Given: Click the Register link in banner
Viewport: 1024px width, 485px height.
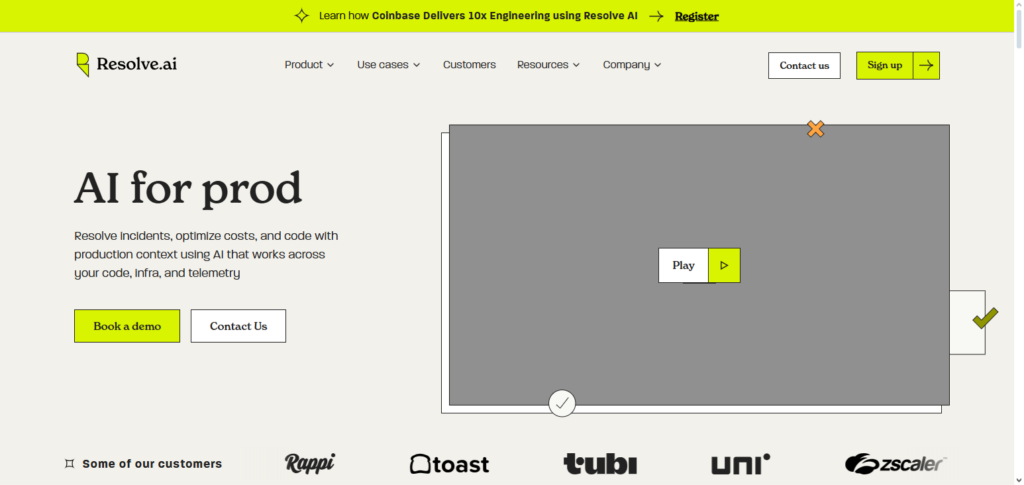Looking at the screenshot, I should 696,16.
